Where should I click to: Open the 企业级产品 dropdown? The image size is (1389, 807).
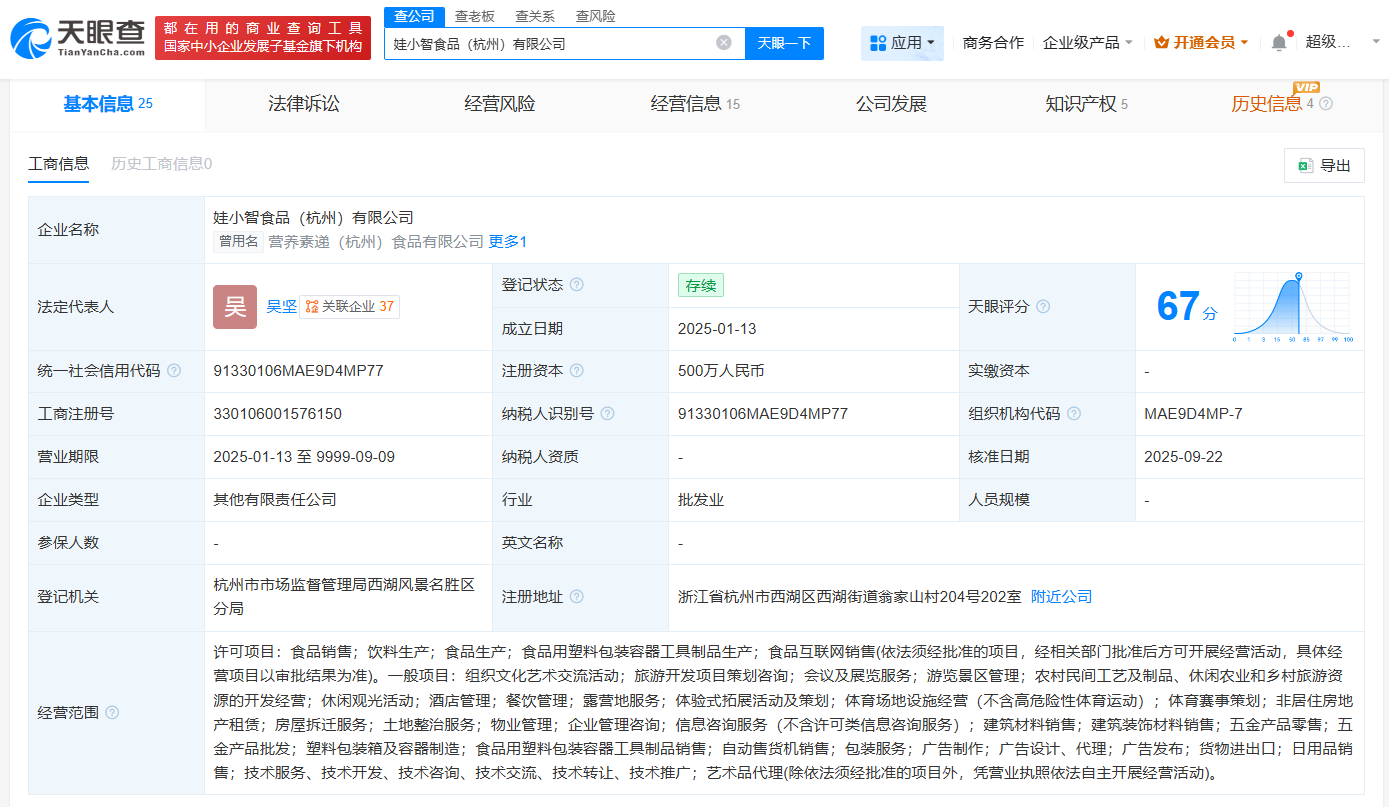1088,42
